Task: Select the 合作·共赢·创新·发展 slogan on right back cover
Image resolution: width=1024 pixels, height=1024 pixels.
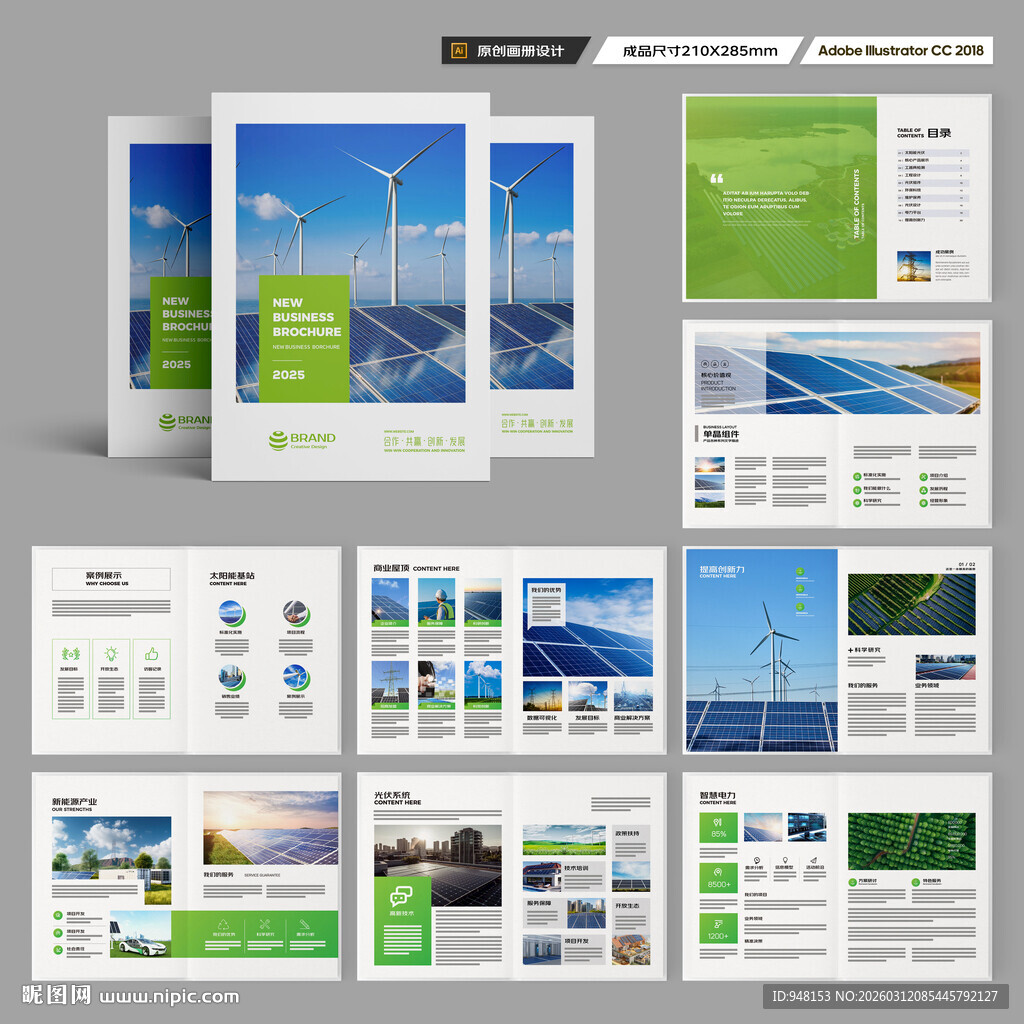Action: (x=537, y=423)
